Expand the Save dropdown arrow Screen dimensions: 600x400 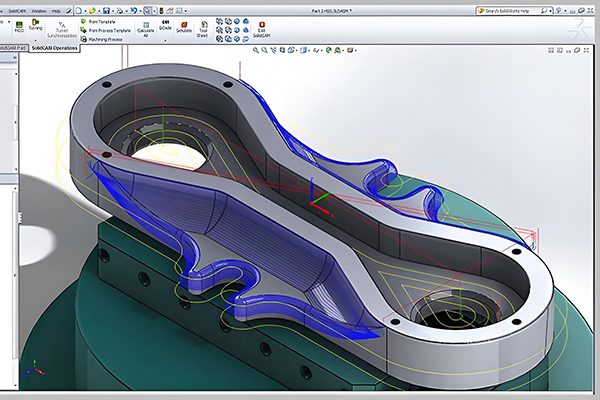coord(112,11)
